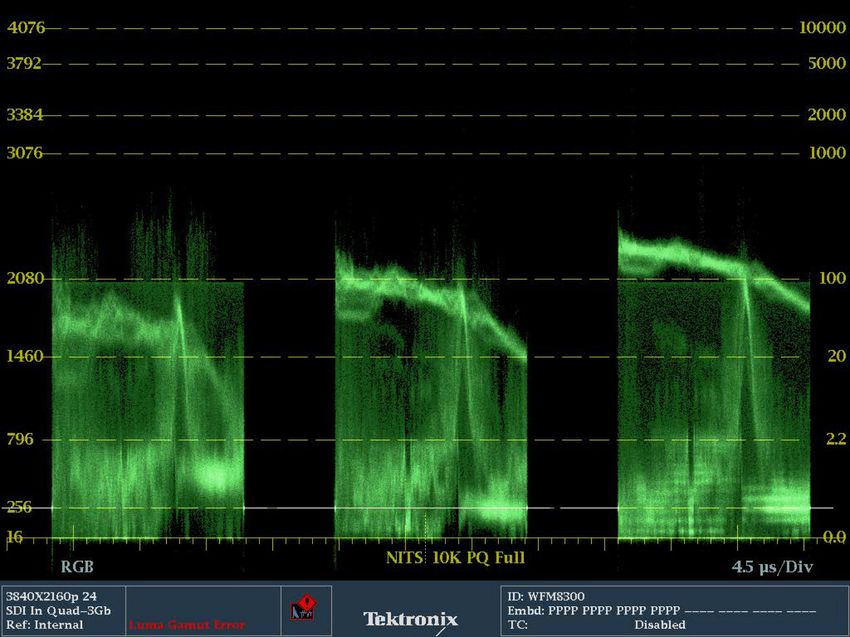This screenshot has width=850, height=637.
Task: Click the 1000 nits scale label
Action: pos(827,152)
